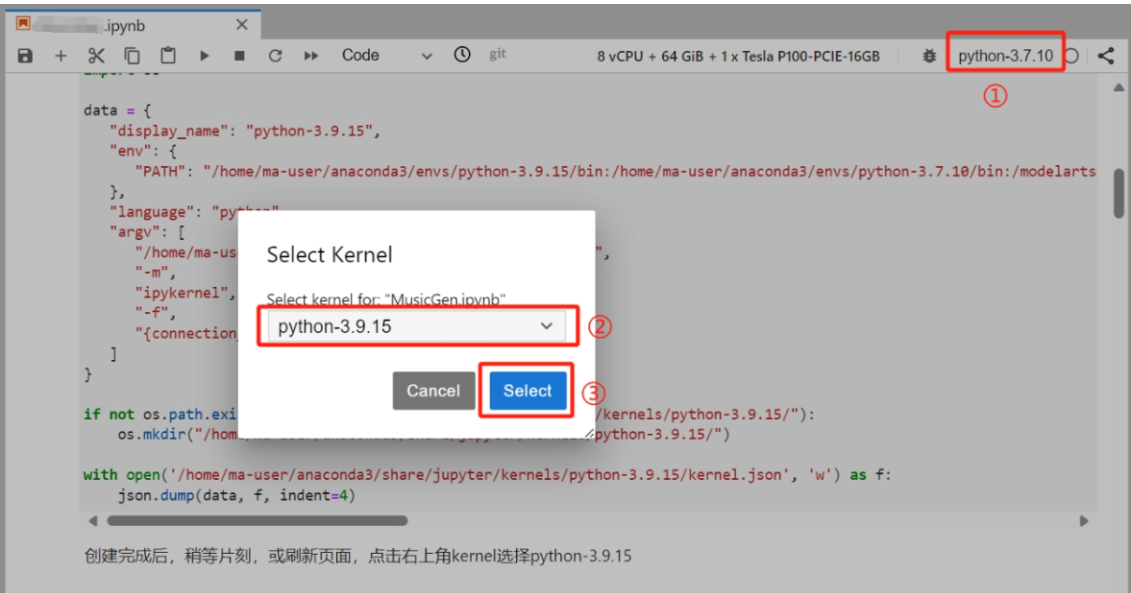Switch kernel via python-3.7.10 label
1131x593 pixels.
[x=1005, y=56]
